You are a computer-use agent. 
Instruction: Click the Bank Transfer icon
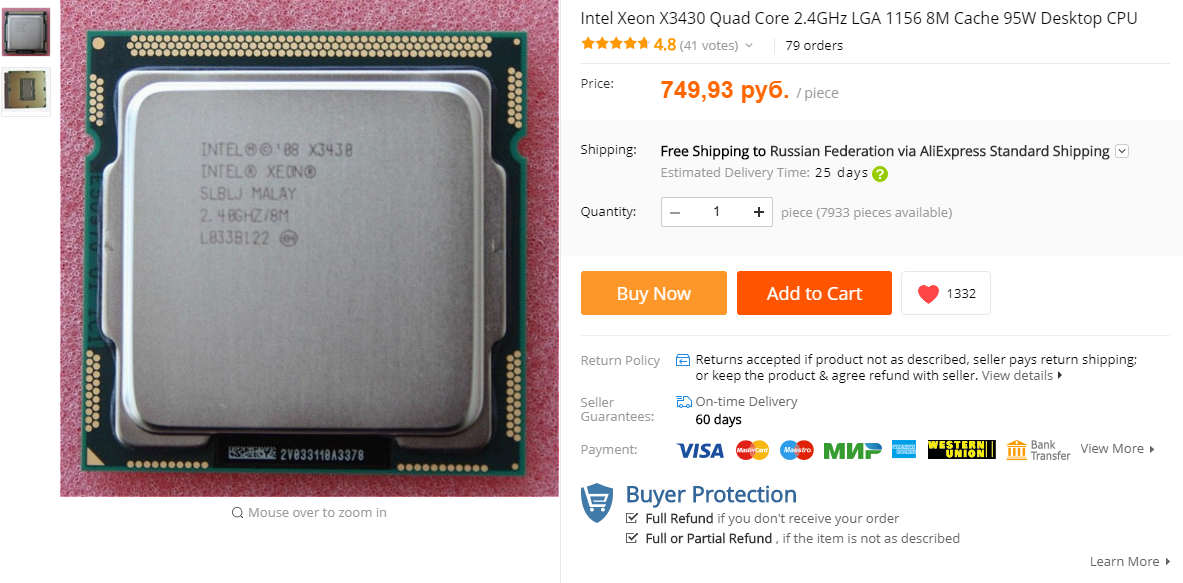[x=1016, y=450]
